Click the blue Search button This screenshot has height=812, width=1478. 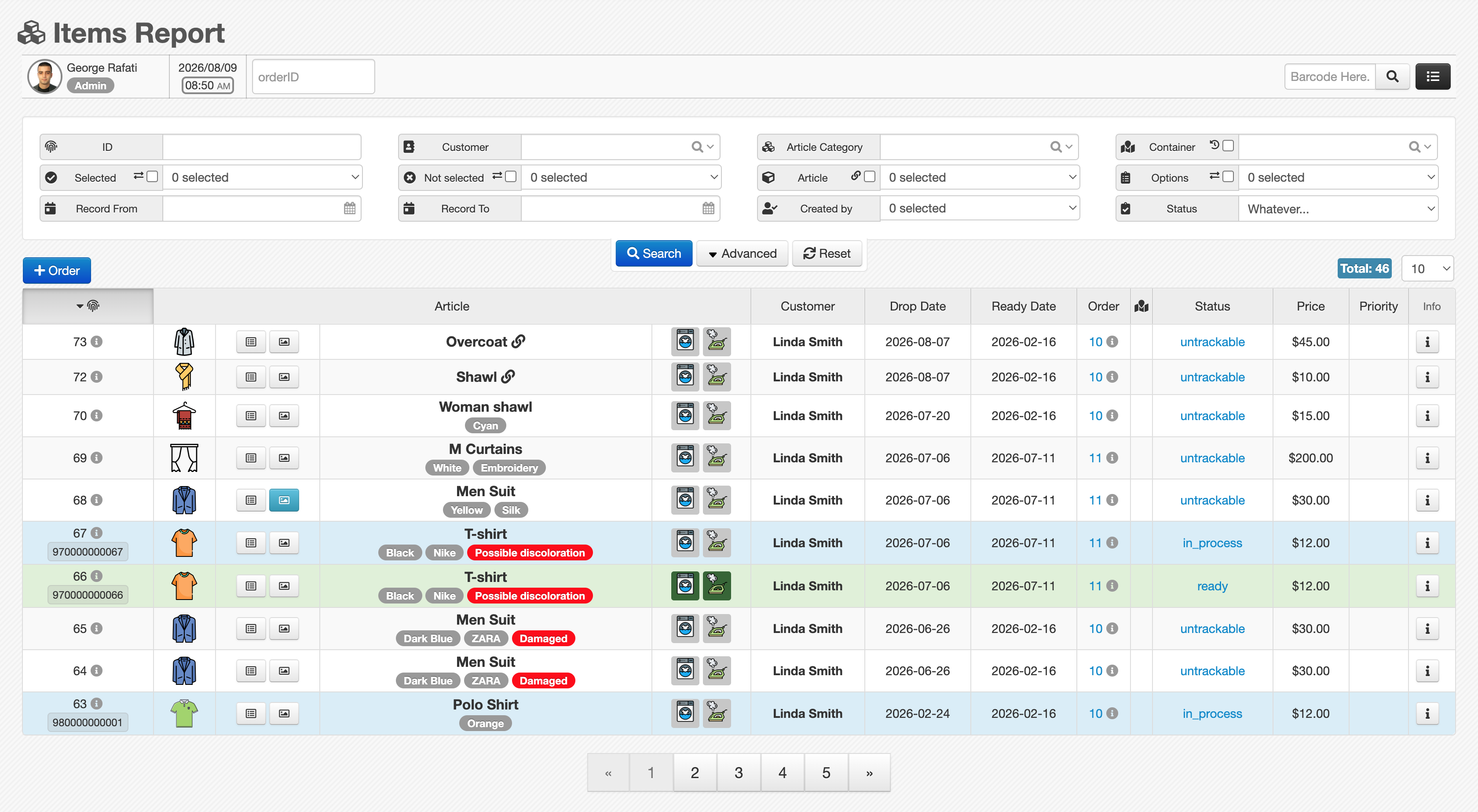coord(654,254)
